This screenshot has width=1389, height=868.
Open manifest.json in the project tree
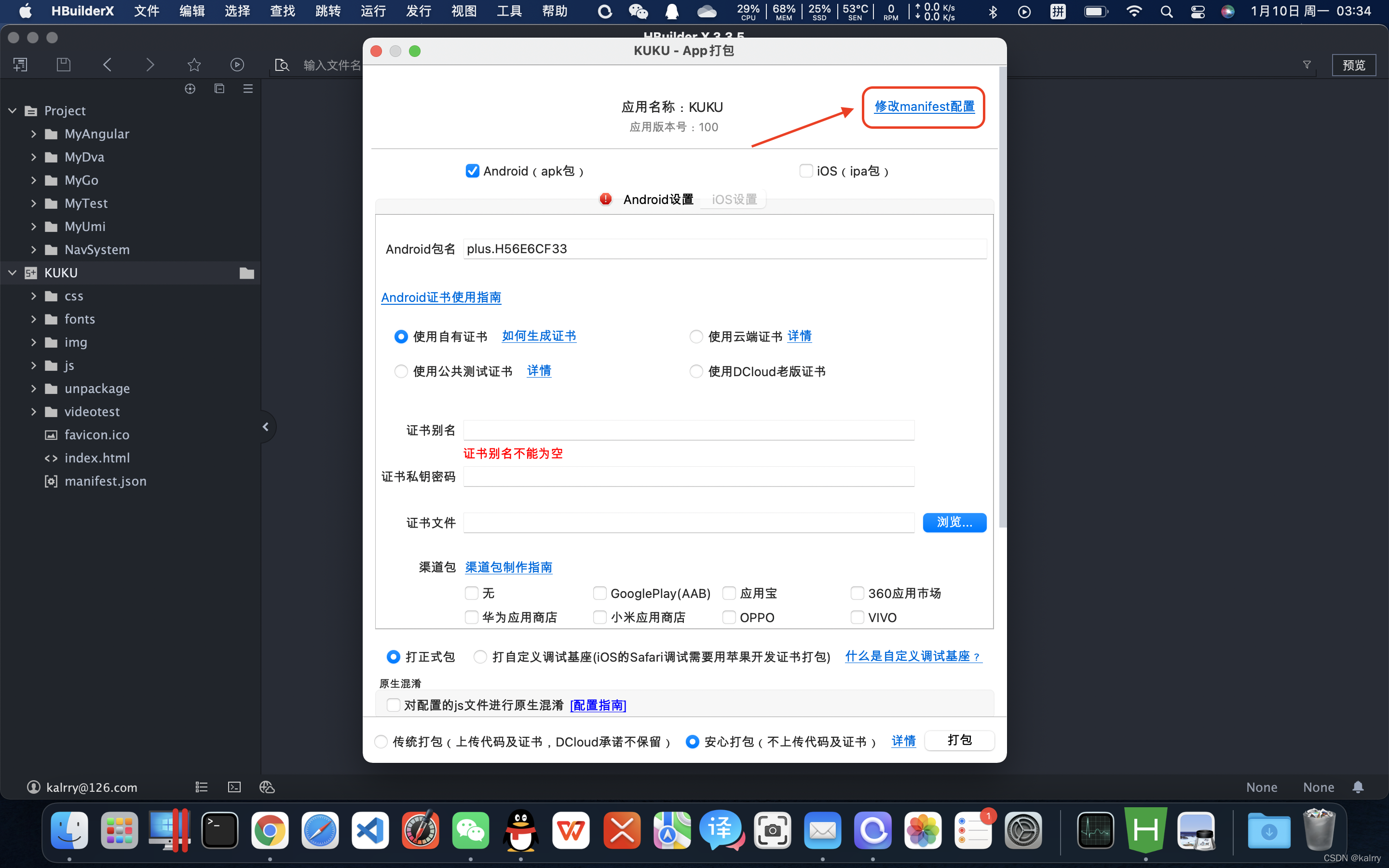pyautogui.click(x=106, y=481)
